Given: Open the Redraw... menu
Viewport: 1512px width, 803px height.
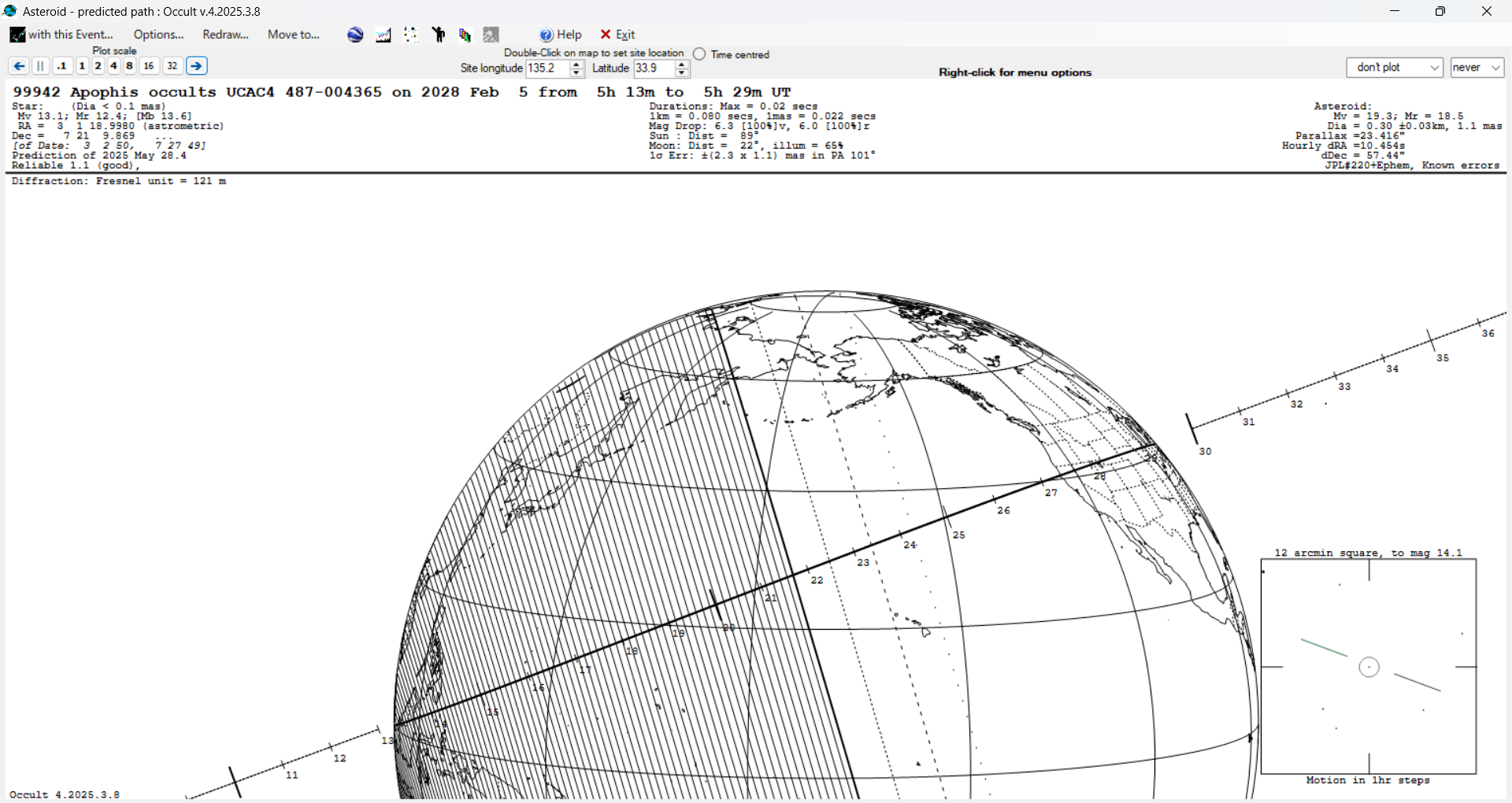Looking at the screenshot, I should [225, 35].
